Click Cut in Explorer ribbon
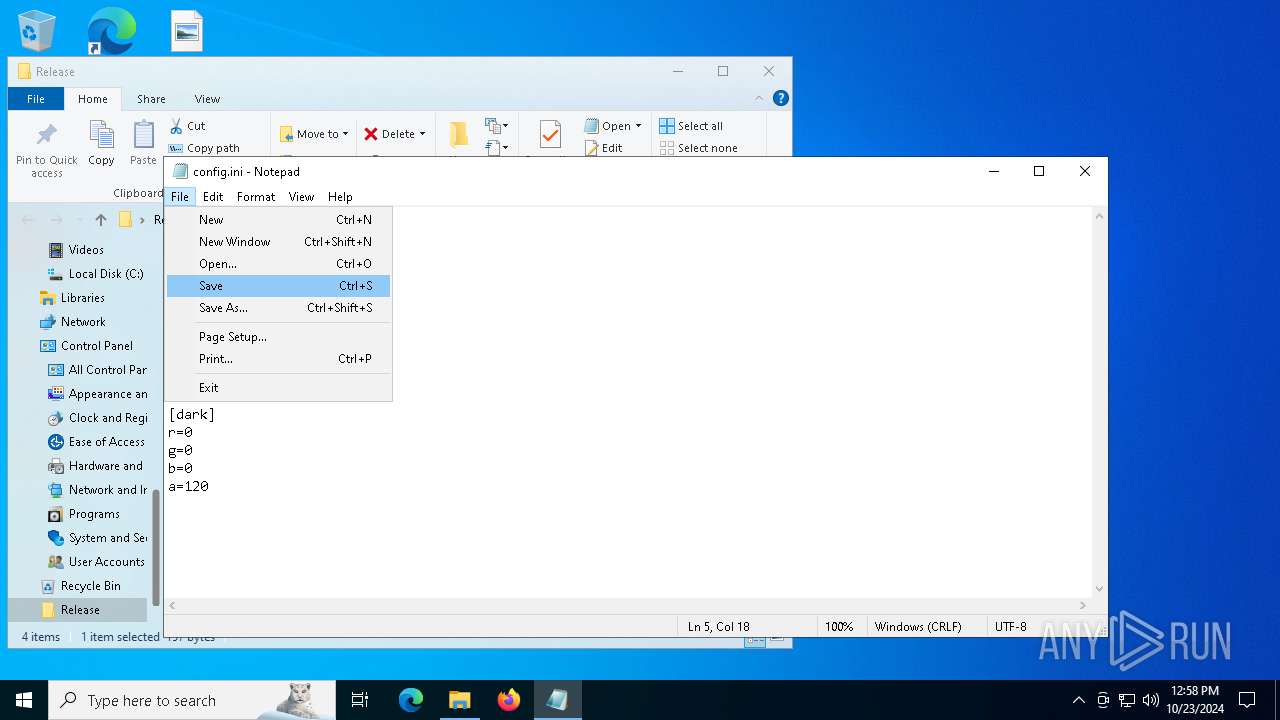Screen dimensions: 1280x720 187,126
